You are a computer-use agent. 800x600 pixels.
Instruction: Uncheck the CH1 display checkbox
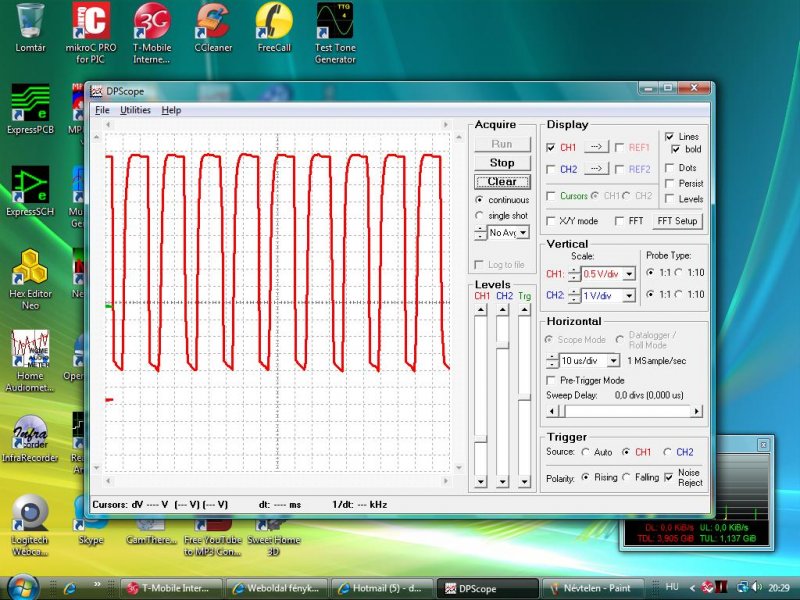[x=551, y=147]
